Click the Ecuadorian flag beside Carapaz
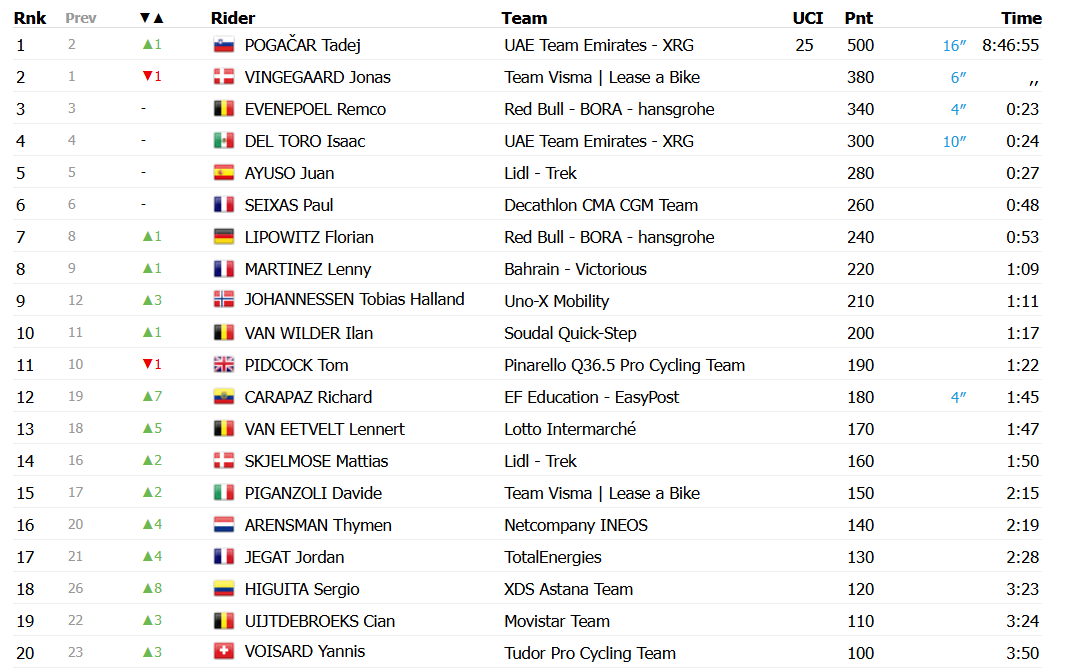This screenshot has height=671, width=1065. [223, 397]
